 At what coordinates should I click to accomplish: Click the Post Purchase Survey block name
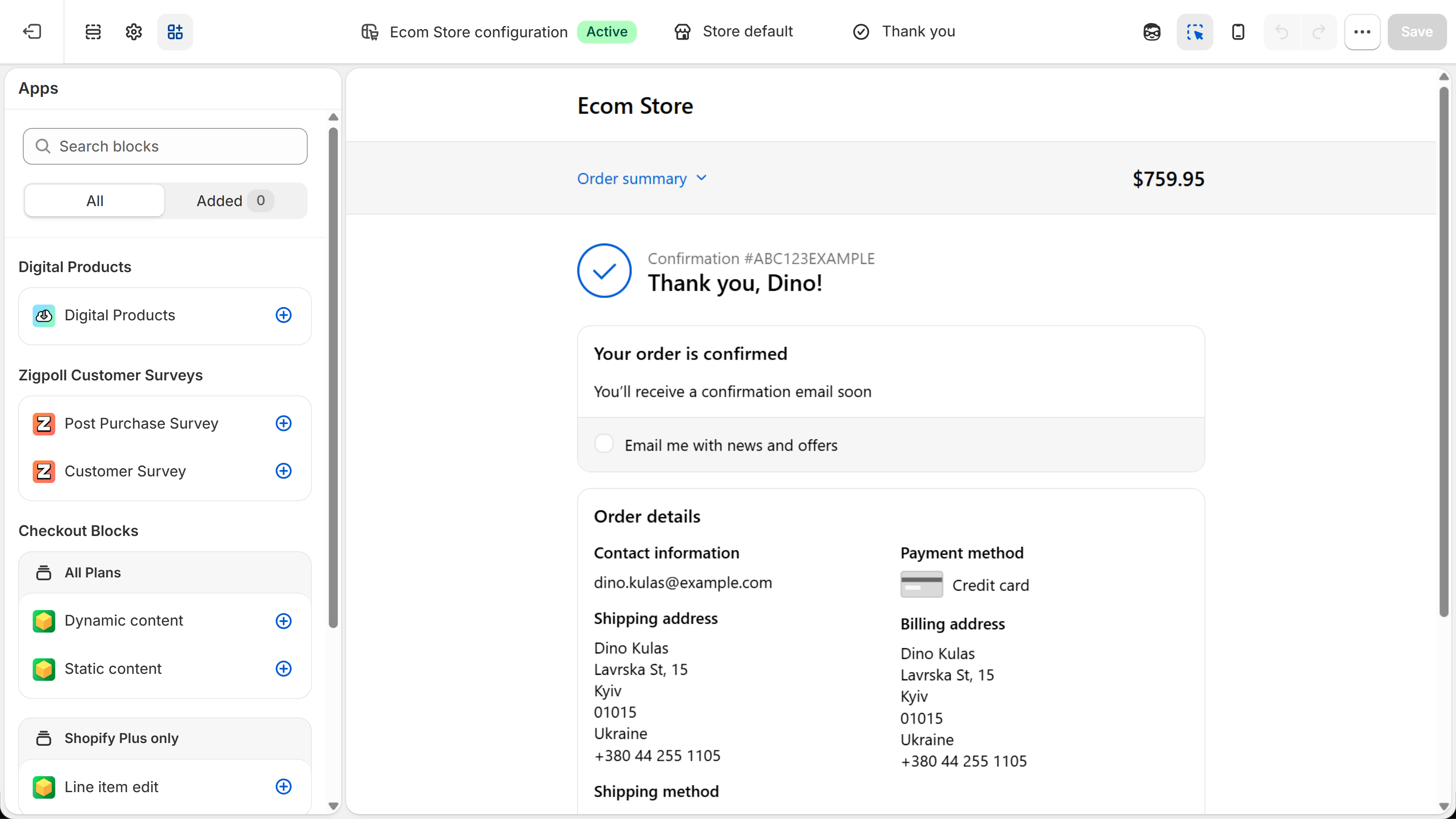pos(142,423)
